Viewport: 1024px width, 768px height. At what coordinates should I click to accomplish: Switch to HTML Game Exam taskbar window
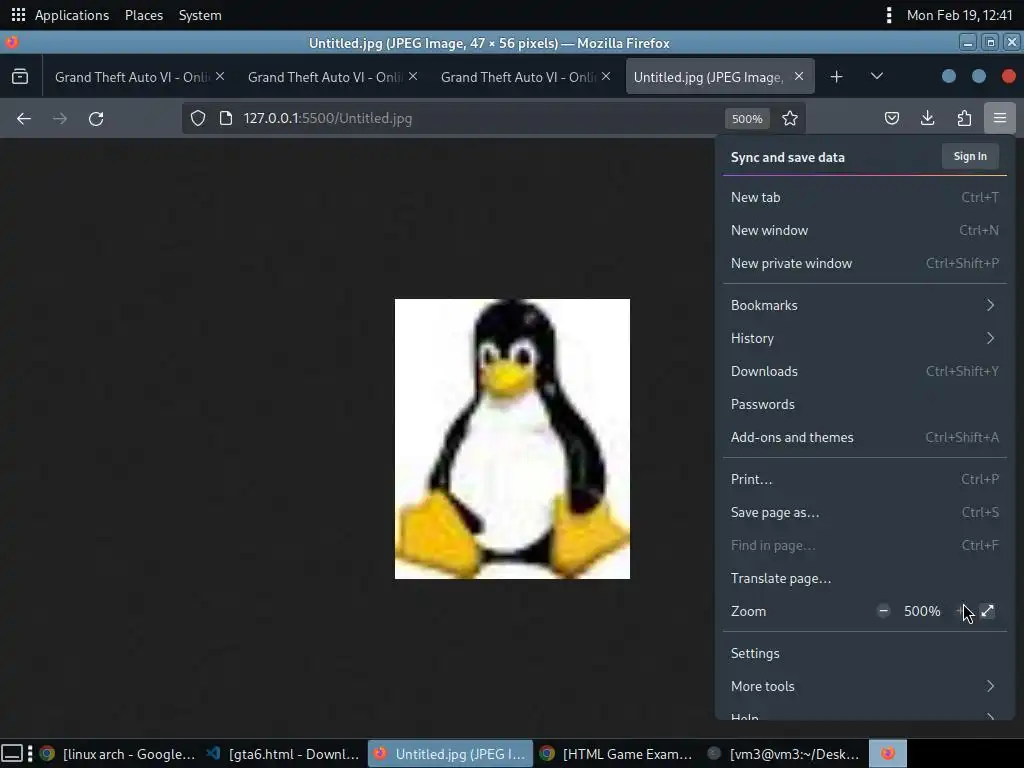(x=617, y=754)
